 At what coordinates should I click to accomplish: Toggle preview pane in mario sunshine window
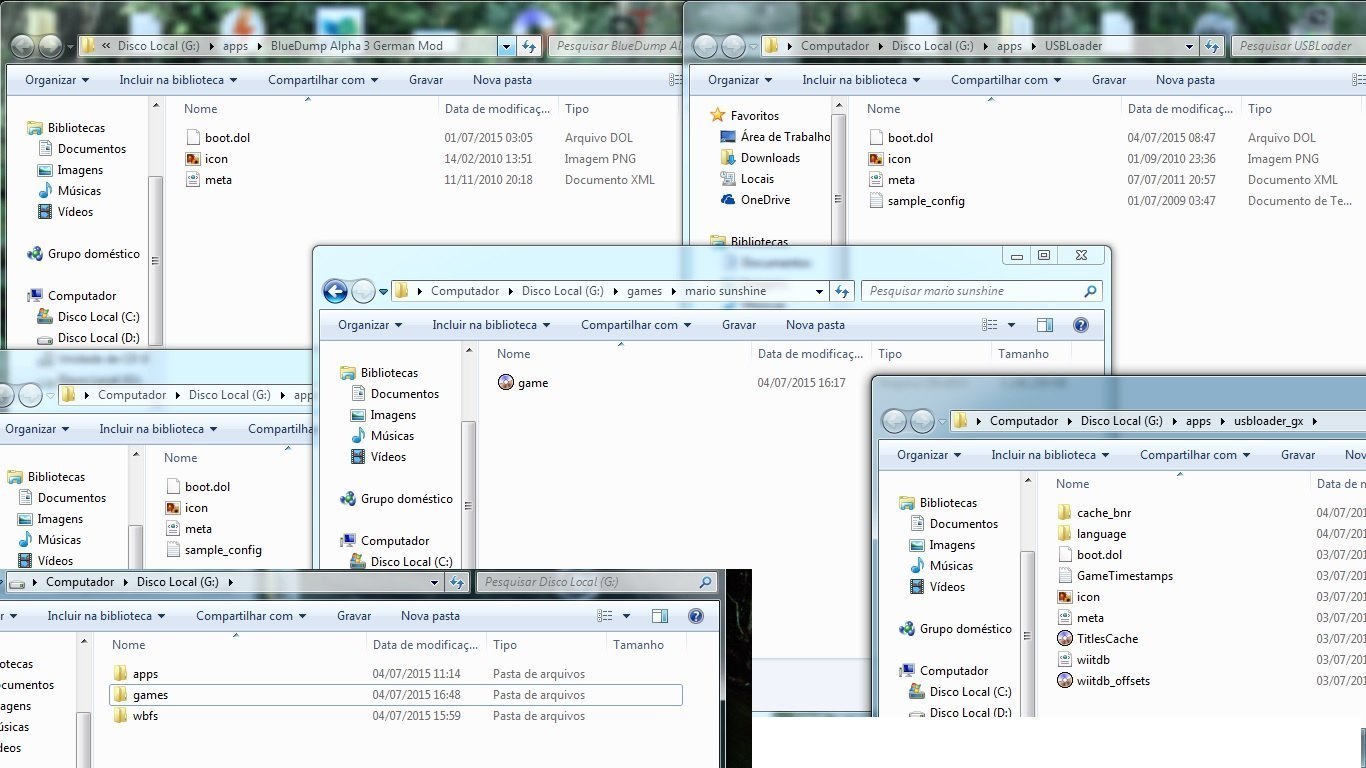(1045, 325)
